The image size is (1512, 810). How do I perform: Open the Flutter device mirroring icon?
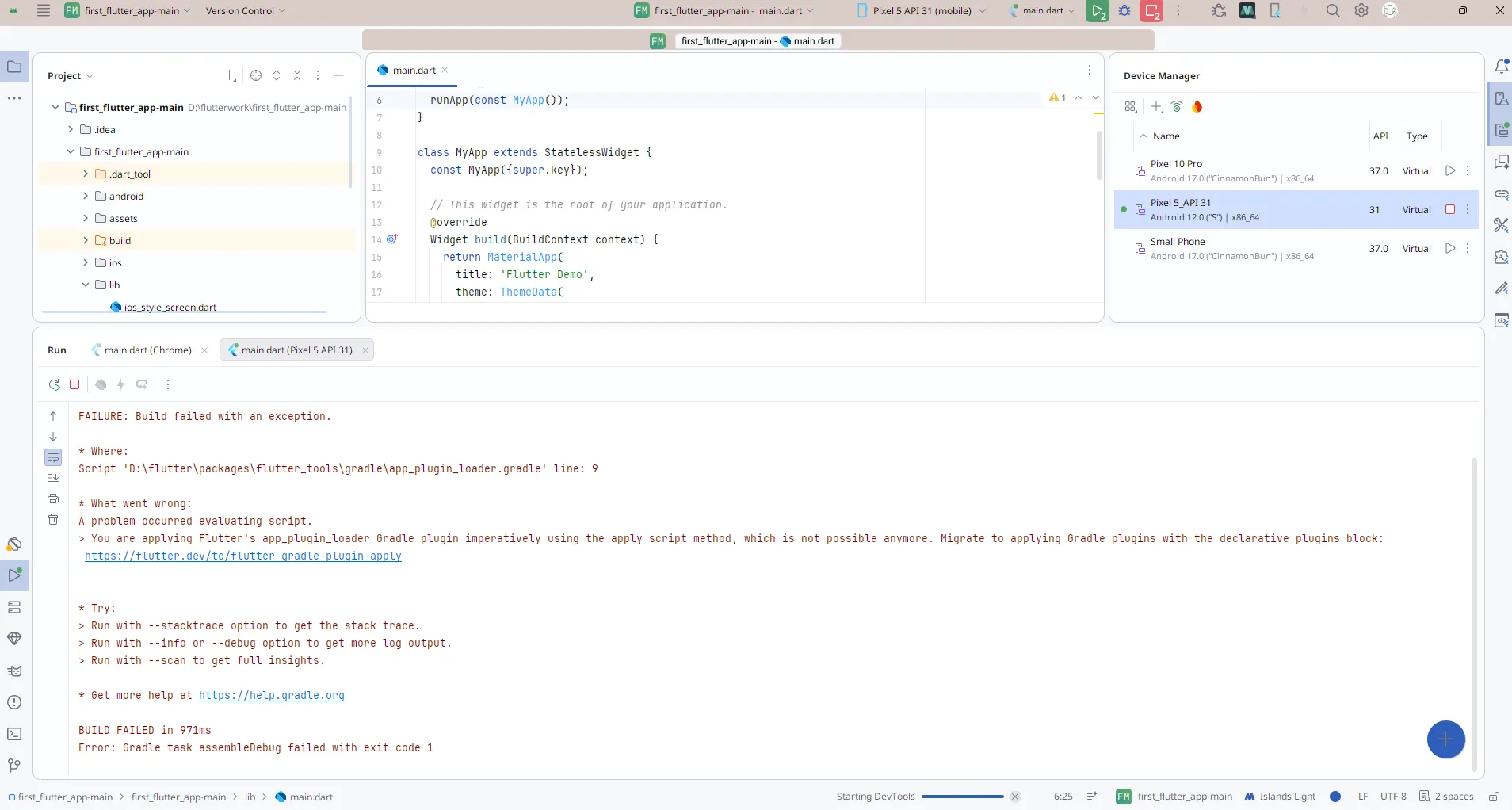tap(1275, 11)
